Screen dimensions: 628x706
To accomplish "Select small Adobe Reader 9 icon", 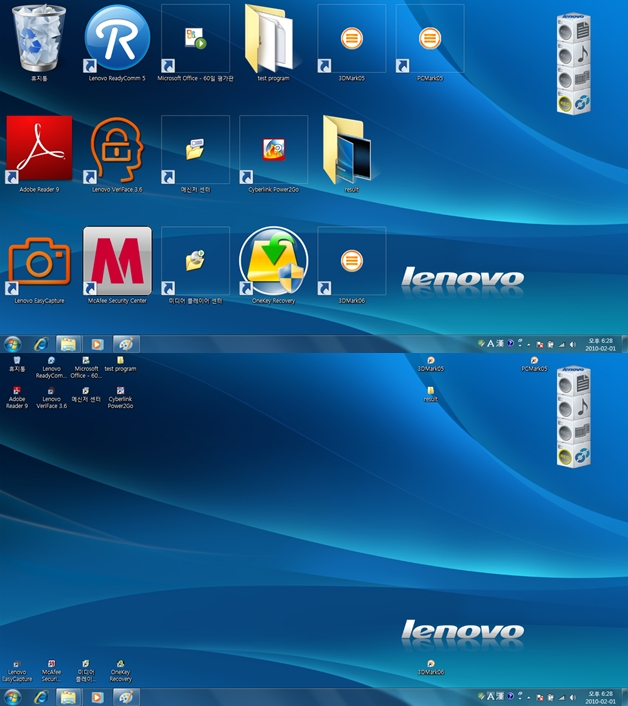I will pos(17,390).
